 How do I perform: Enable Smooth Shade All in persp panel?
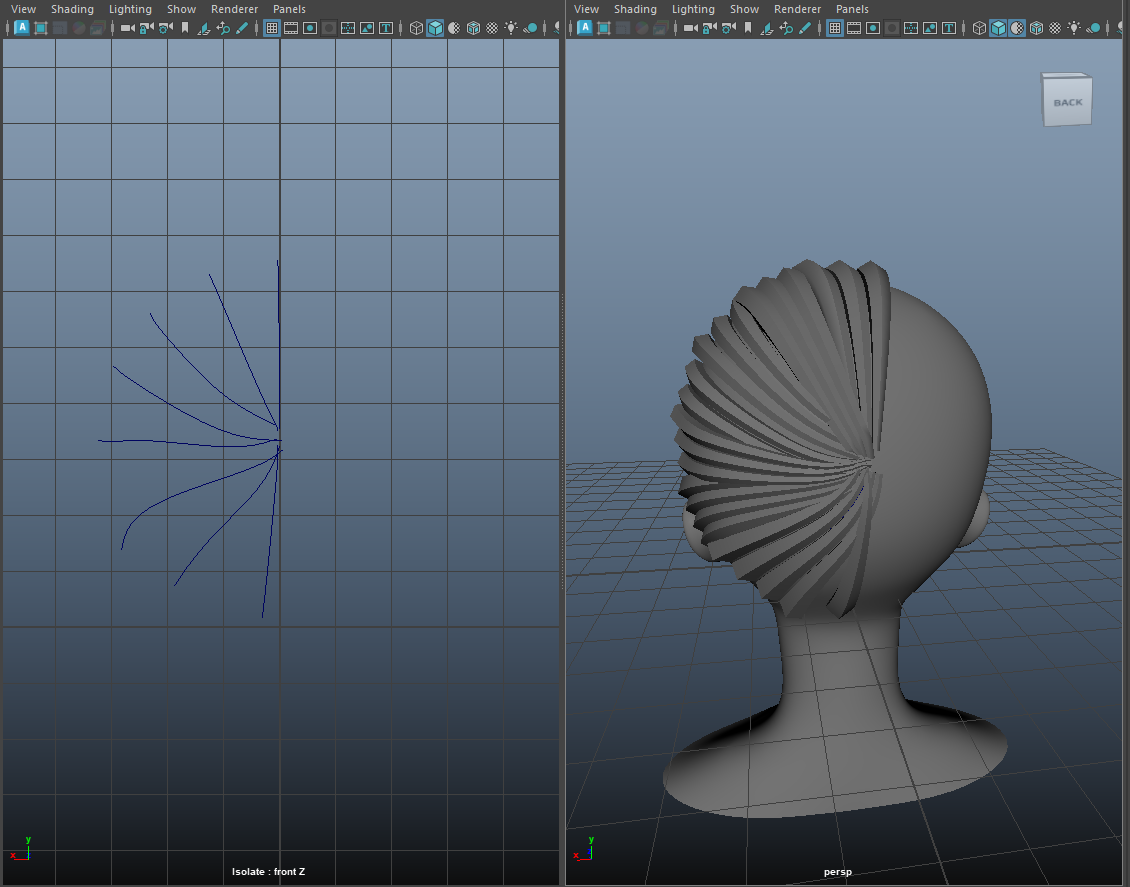click(998, 28)
